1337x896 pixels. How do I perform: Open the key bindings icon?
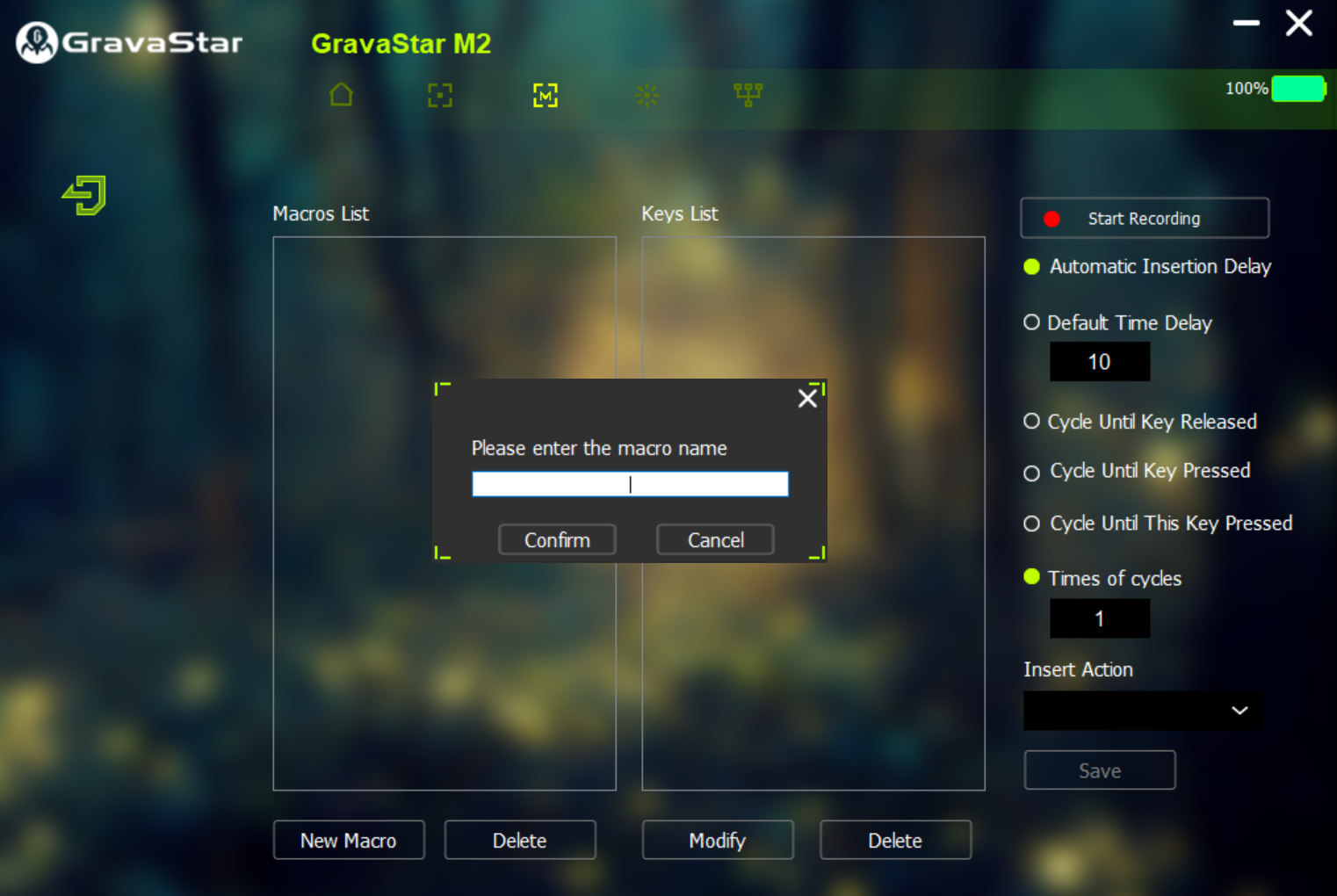coord(748,95)
